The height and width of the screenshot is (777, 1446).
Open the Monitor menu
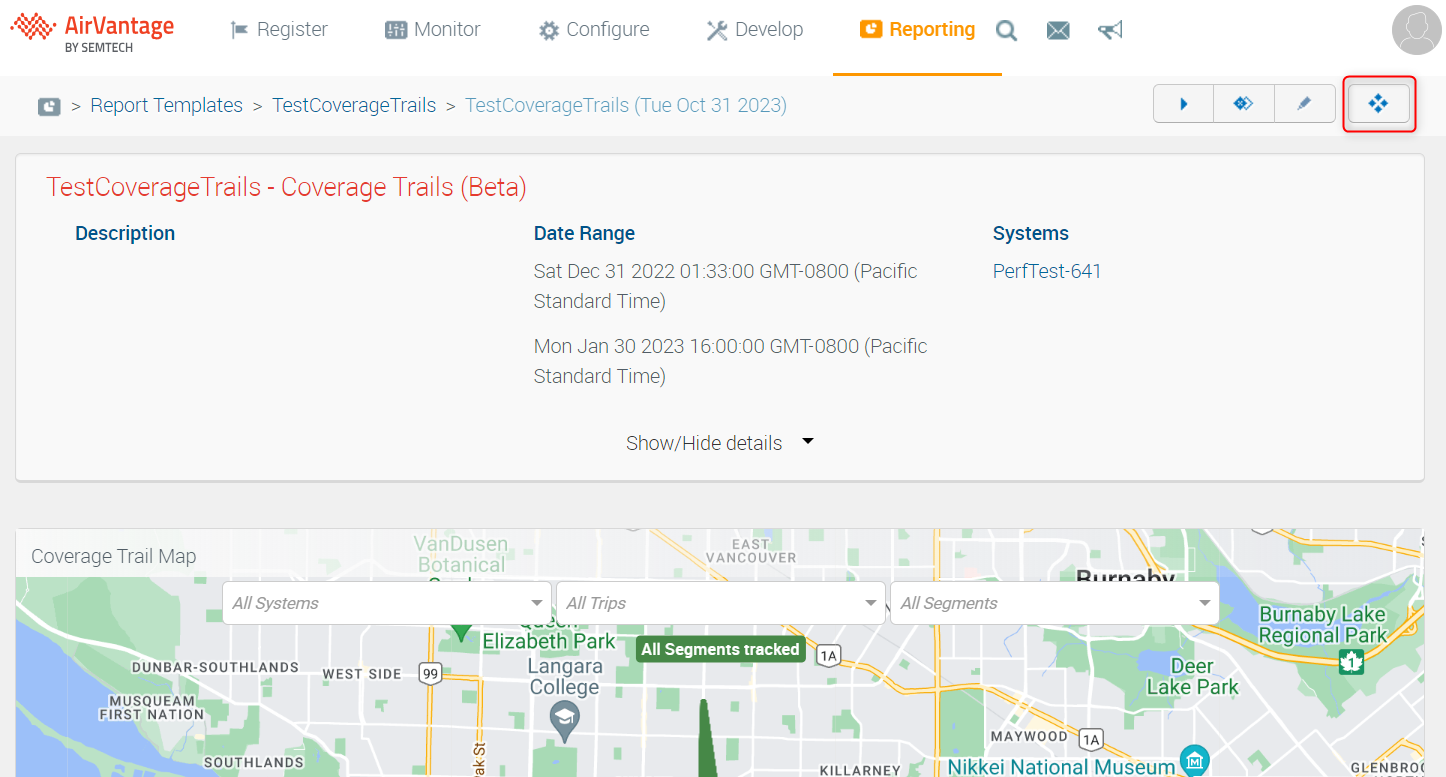tap(432, 30)
